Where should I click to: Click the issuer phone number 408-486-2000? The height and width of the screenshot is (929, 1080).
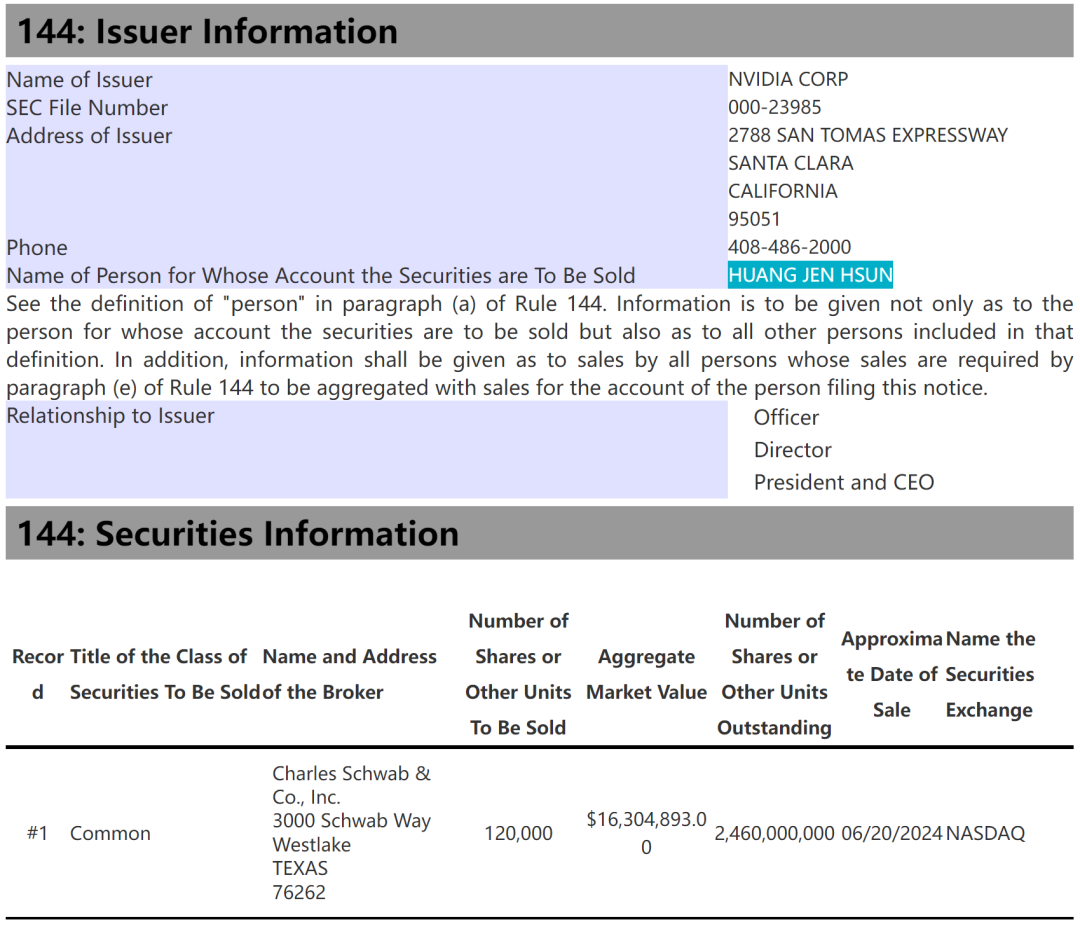pos(789,247)
